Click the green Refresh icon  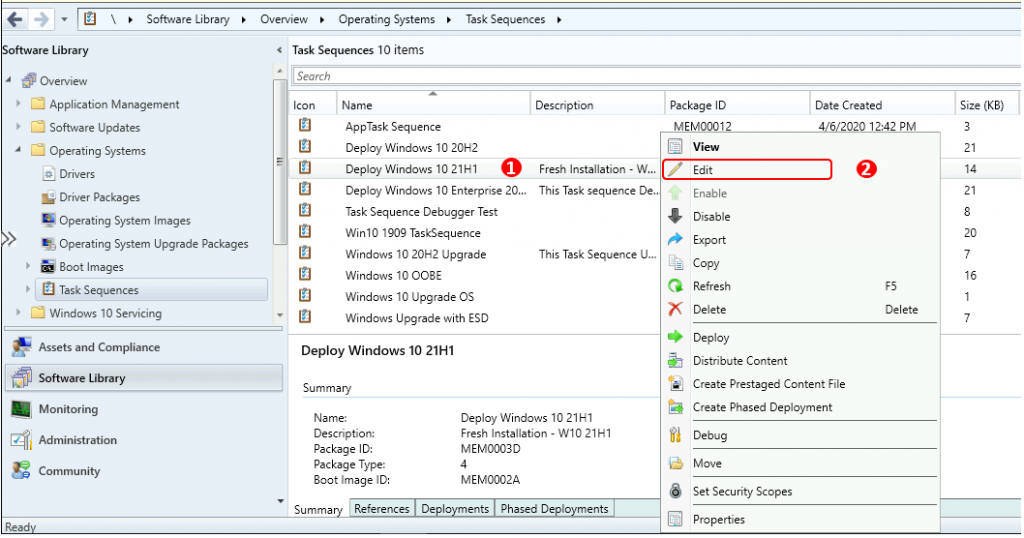[x=675, y=286]
